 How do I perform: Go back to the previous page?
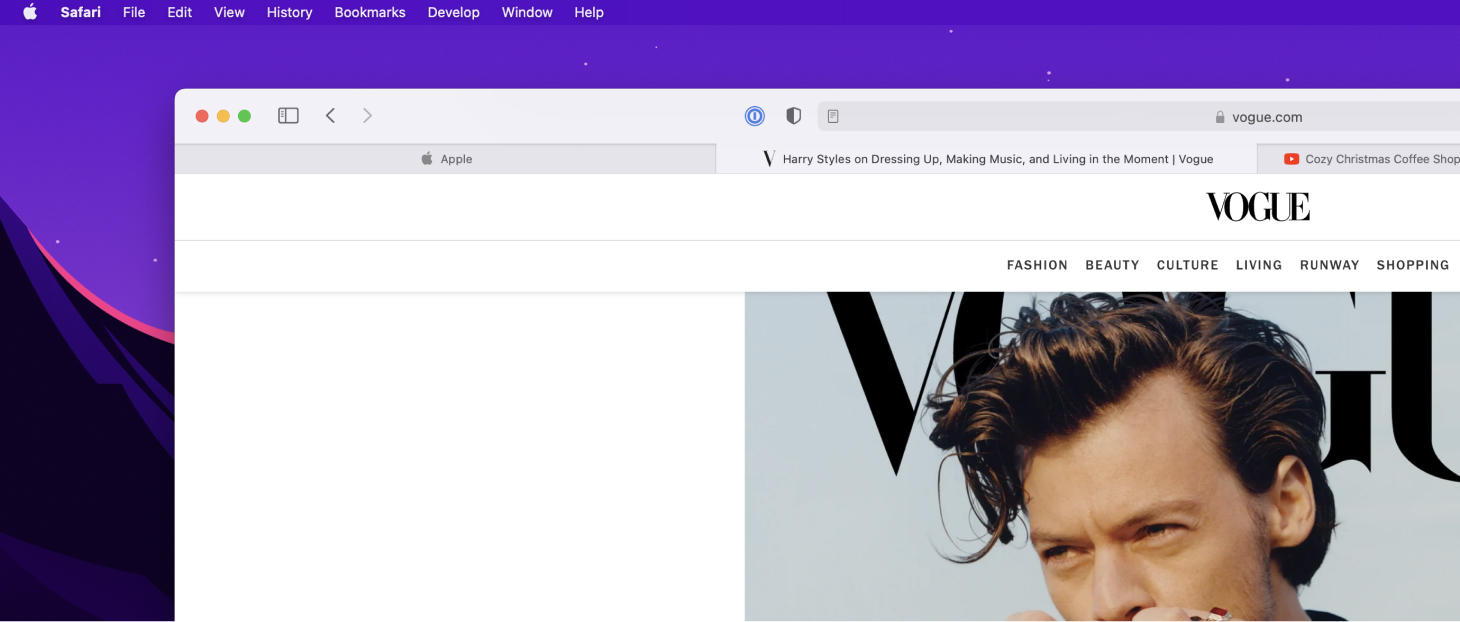[x=330, y=116]
